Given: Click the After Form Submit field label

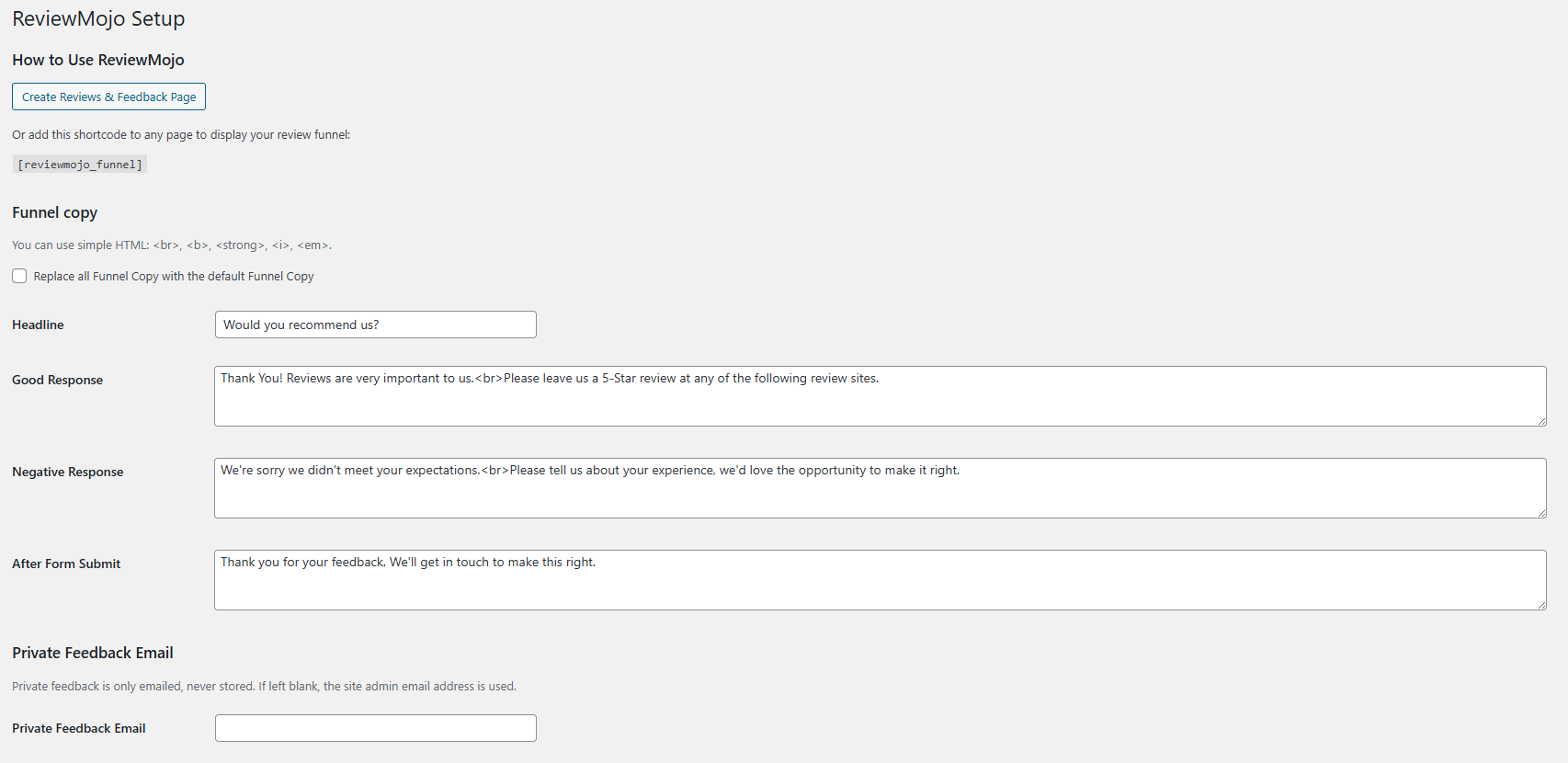Looking at the screenshot, I should click(66, 564).
